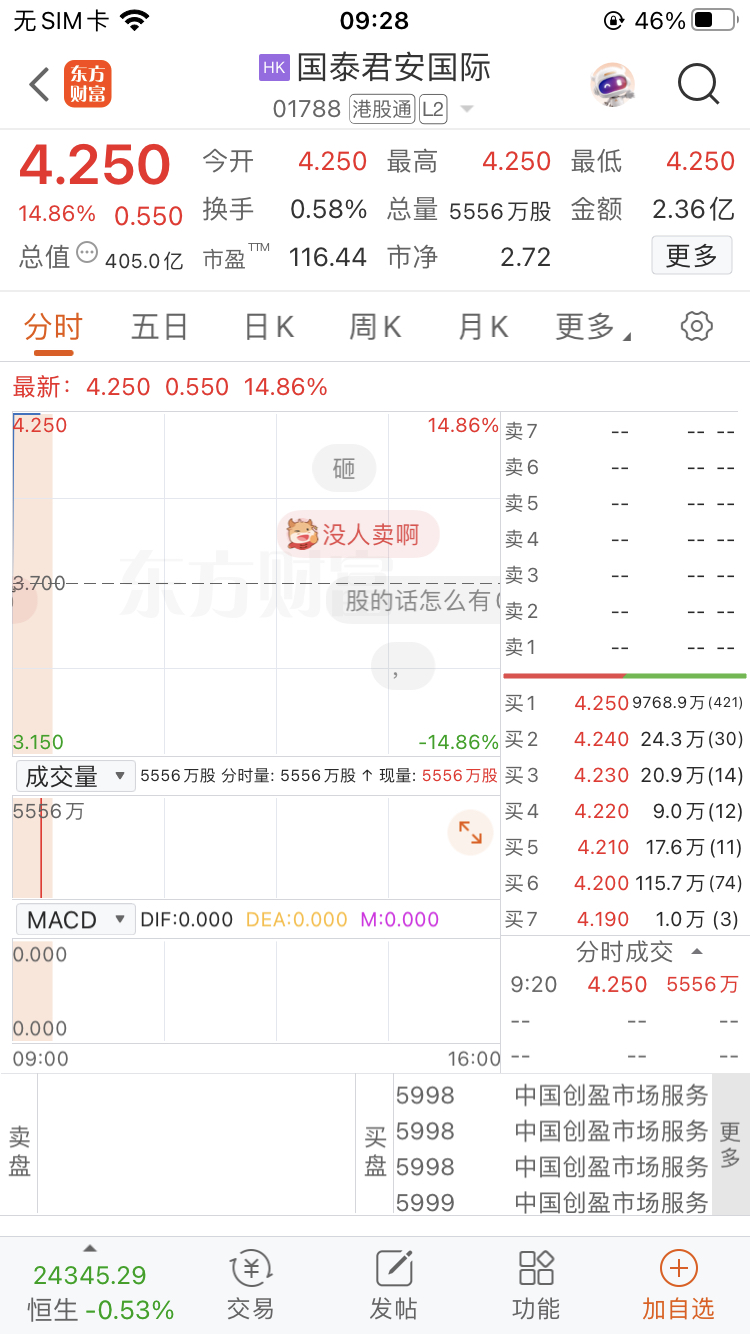Tap the 分时 price chart area
Viewport: 750px width, 1334px height.
256,583
